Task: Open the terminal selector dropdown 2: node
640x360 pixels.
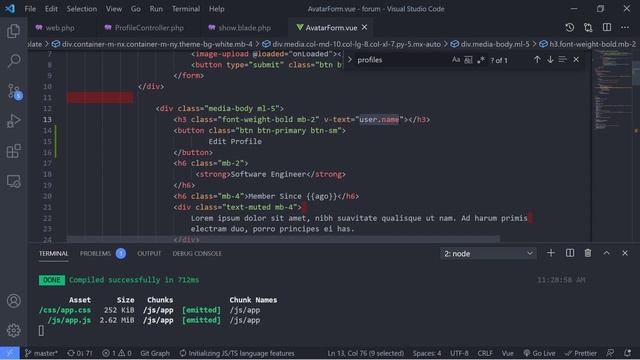Action: pos(488,253)
